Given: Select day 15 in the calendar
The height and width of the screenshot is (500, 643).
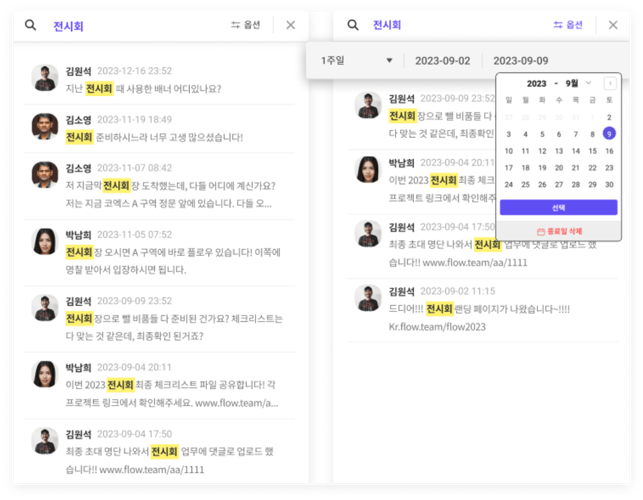Looking at the screenshot, I should [592, 151].
